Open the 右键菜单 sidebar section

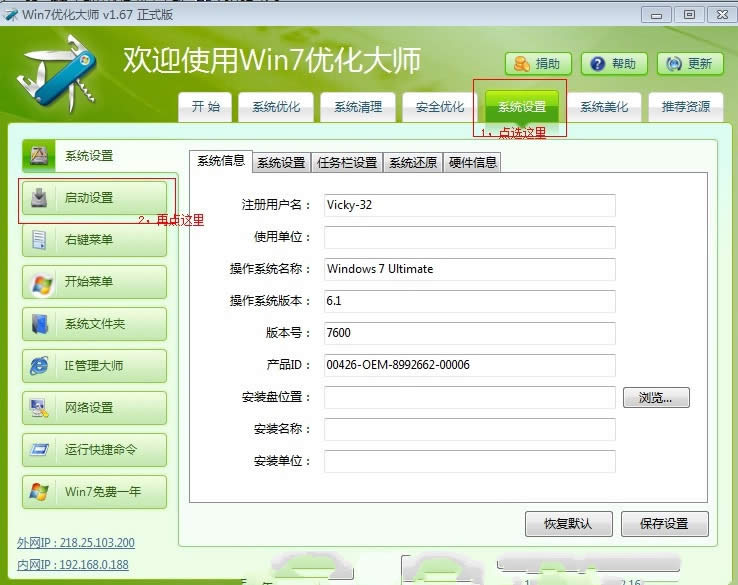(95, 240)
